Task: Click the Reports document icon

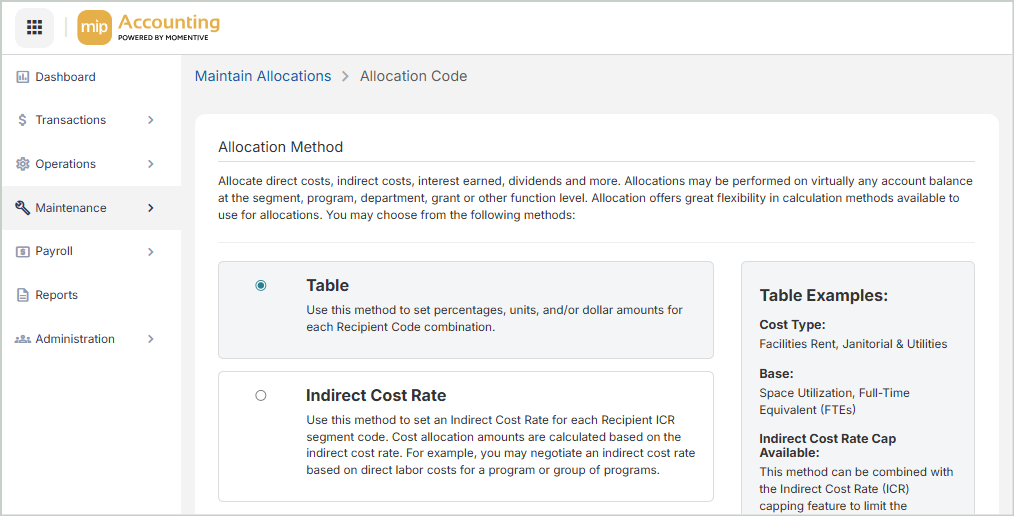Action: point(23,295)
